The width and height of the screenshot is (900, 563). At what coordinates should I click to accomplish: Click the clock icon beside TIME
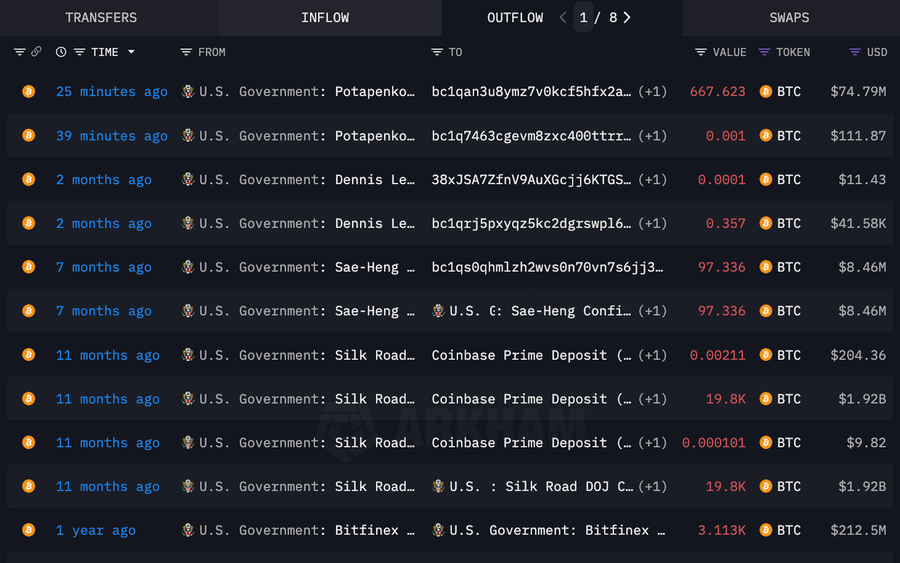click(61, 52)
